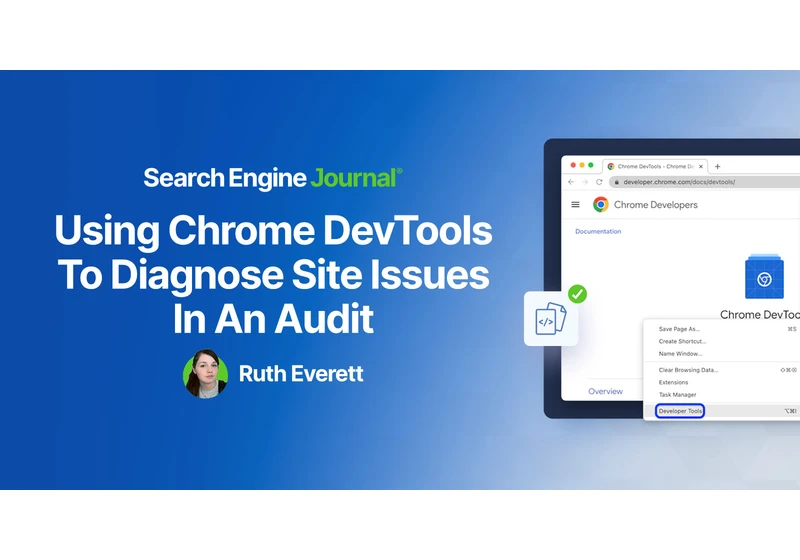Choose Save Page As from the menu
Image resolution: width=800 pixels, height=560 pixels.
(x=721, y=329)
